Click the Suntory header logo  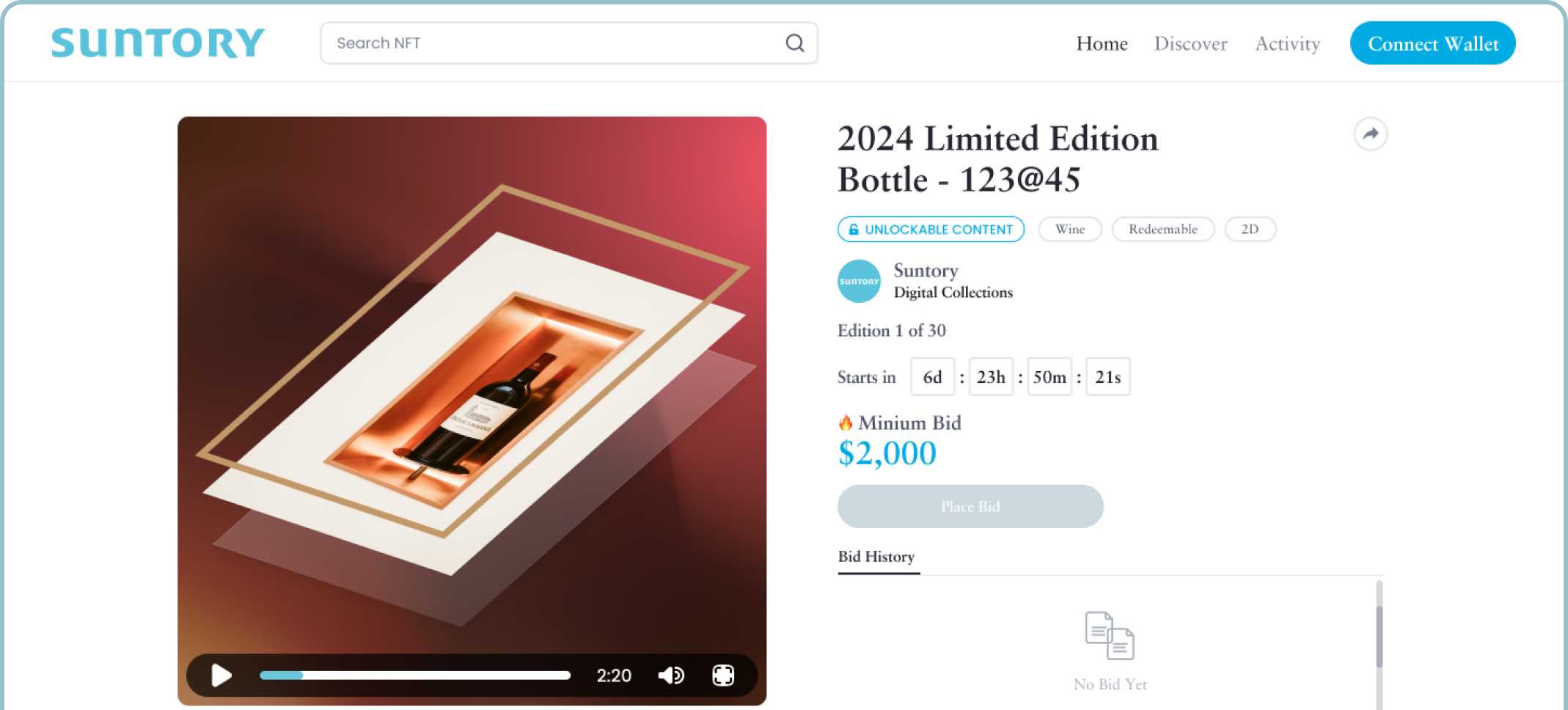158,43
